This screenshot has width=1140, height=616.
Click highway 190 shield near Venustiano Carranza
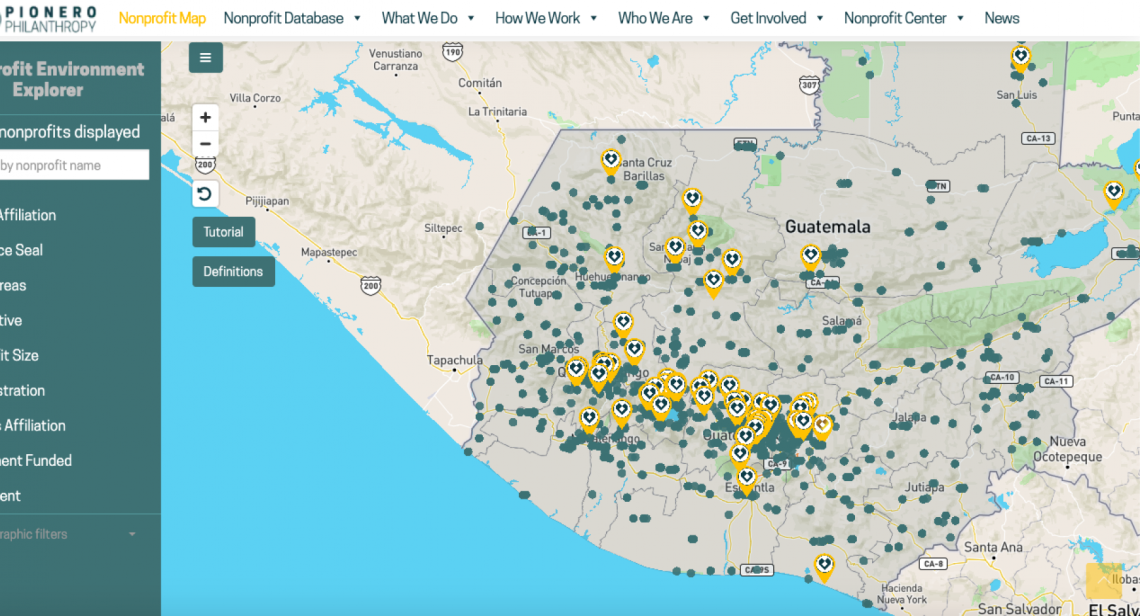point(452,52)
